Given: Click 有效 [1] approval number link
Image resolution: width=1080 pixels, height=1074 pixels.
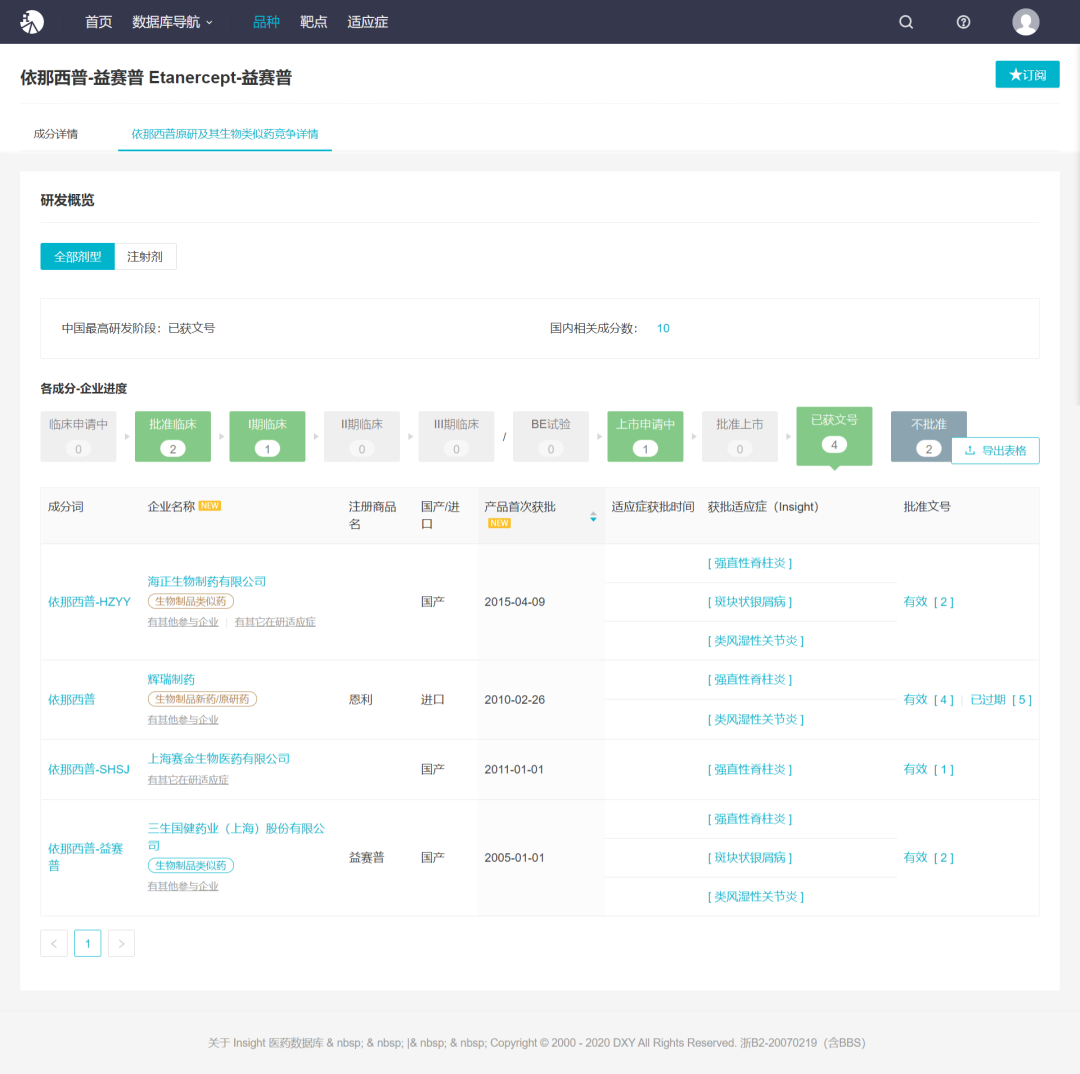Looking at the screenshot, I should tap(928, 769).
